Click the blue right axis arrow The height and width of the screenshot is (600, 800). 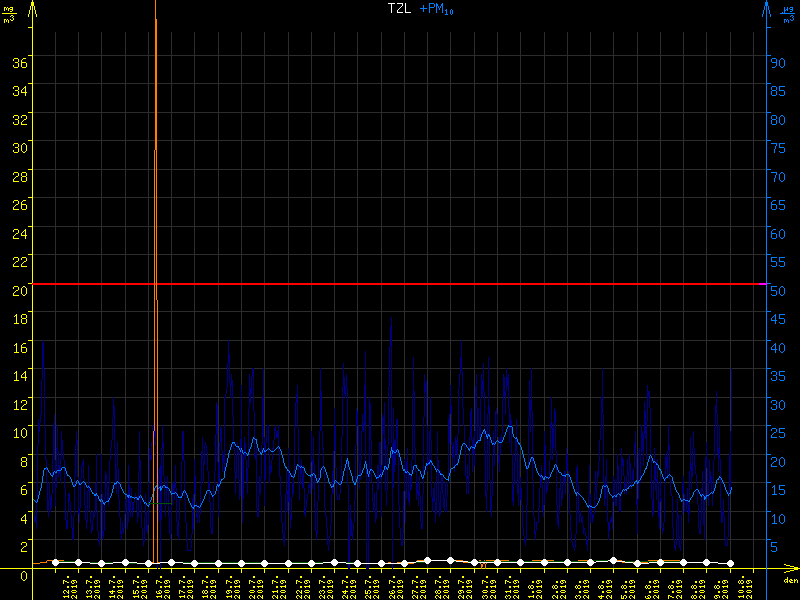(766, 8)
